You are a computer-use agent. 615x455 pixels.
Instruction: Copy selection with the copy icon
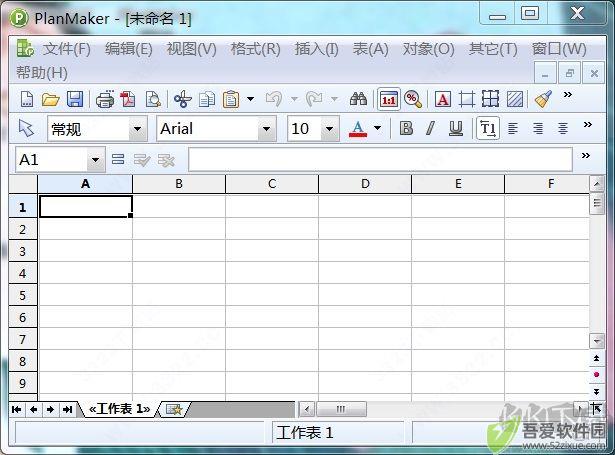tap(207, 99)
